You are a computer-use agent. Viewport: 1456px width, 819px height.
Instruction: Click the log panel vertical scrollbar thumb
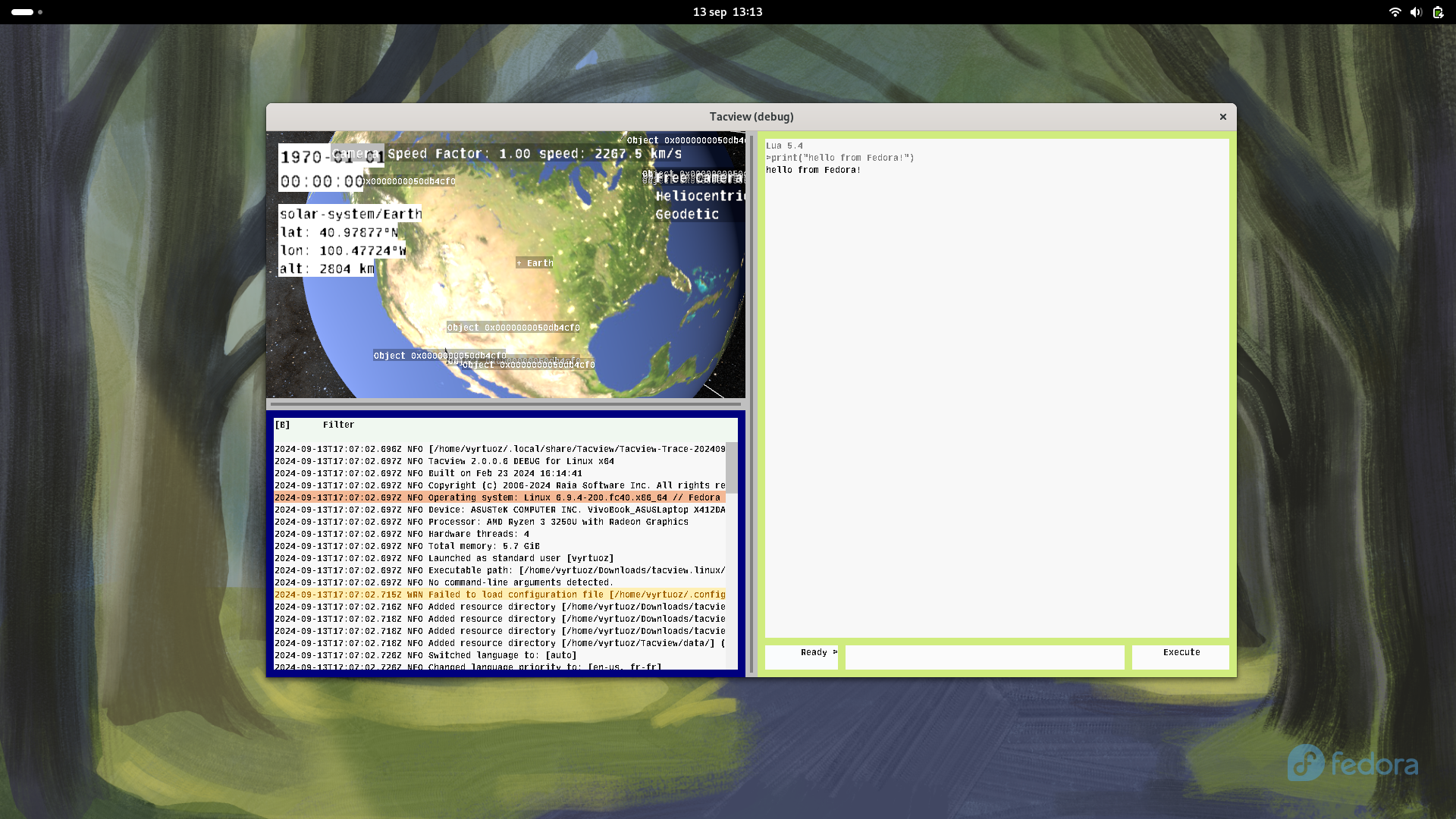[x=731, y=467]
